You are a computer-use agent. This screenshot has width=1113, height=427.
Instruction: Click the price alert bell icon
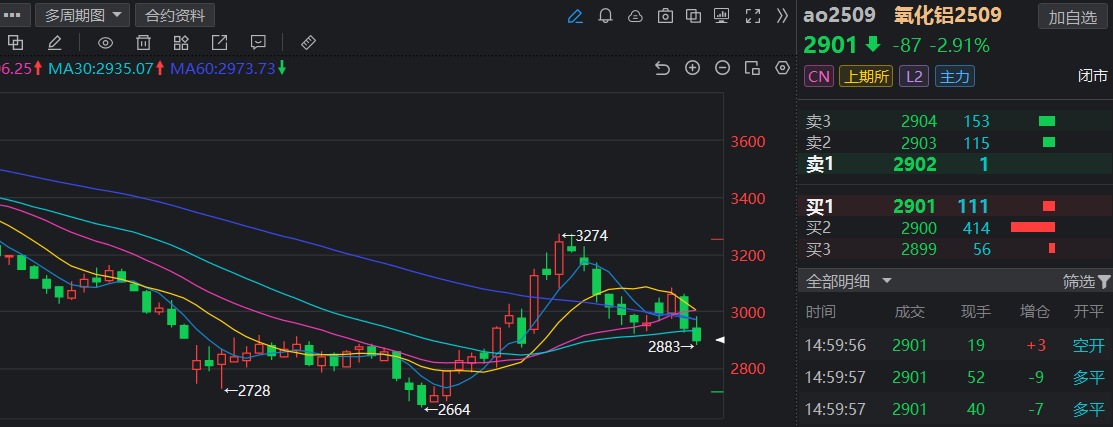[x=605, y=16]
